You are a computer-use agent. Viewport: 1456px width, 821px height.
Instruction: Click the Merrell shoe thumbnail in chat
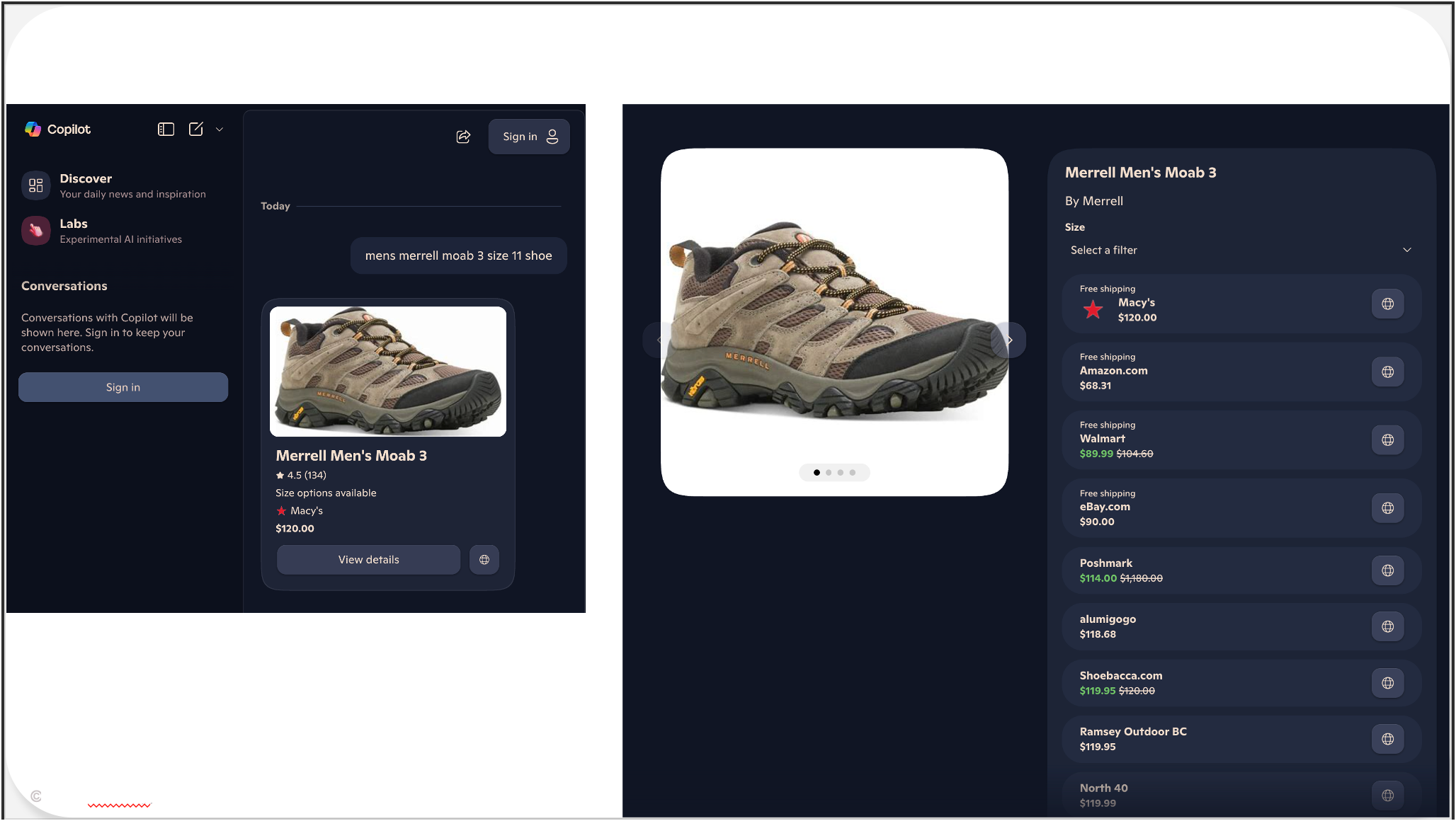(388, 372)
